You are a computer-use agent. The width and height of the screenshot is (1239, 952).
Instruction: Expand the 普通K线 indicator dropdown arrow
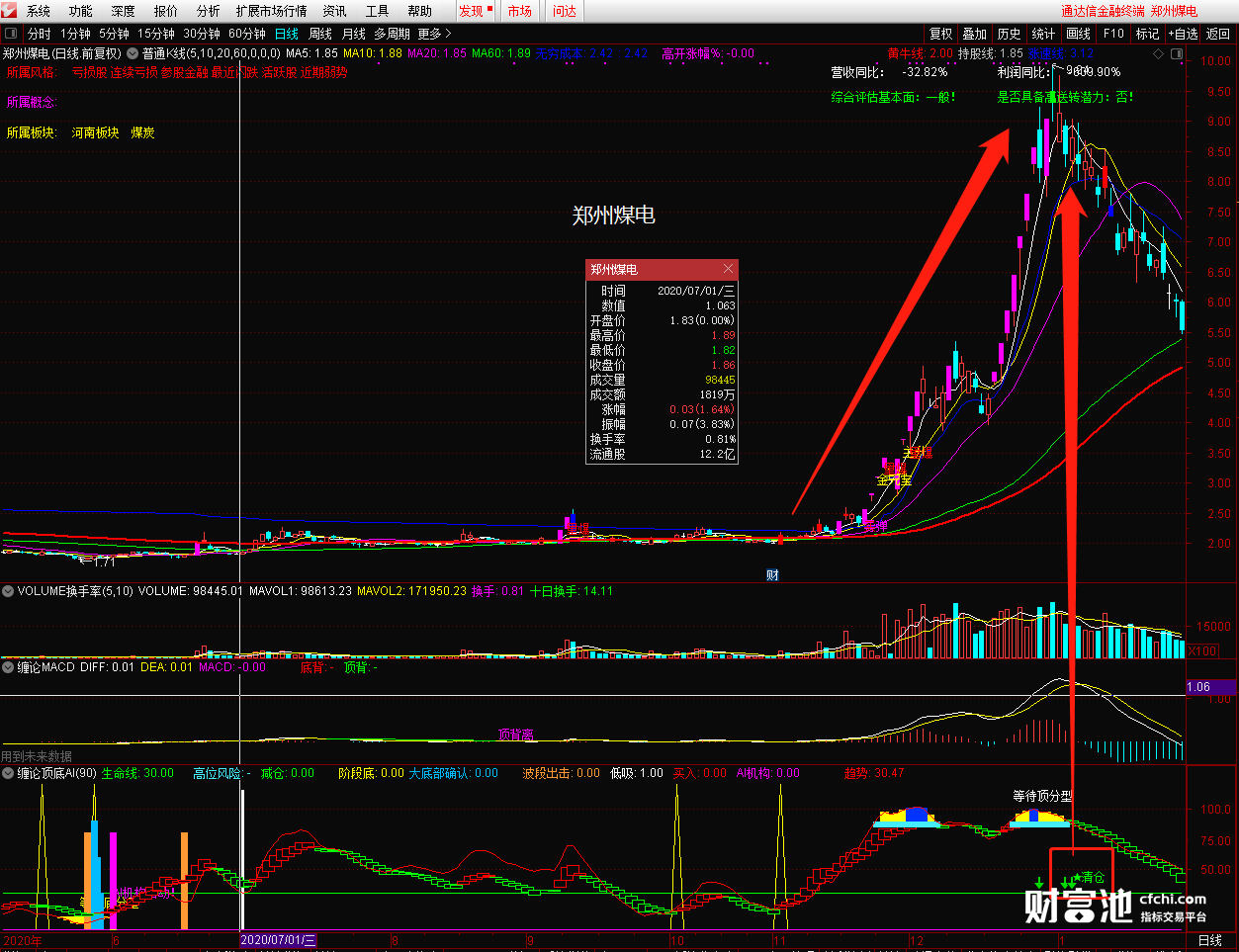(x=133, y=53)
